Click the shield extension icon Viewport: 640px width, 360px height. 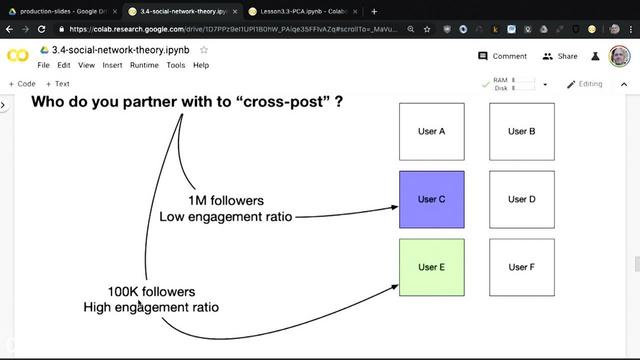[447, 29]
